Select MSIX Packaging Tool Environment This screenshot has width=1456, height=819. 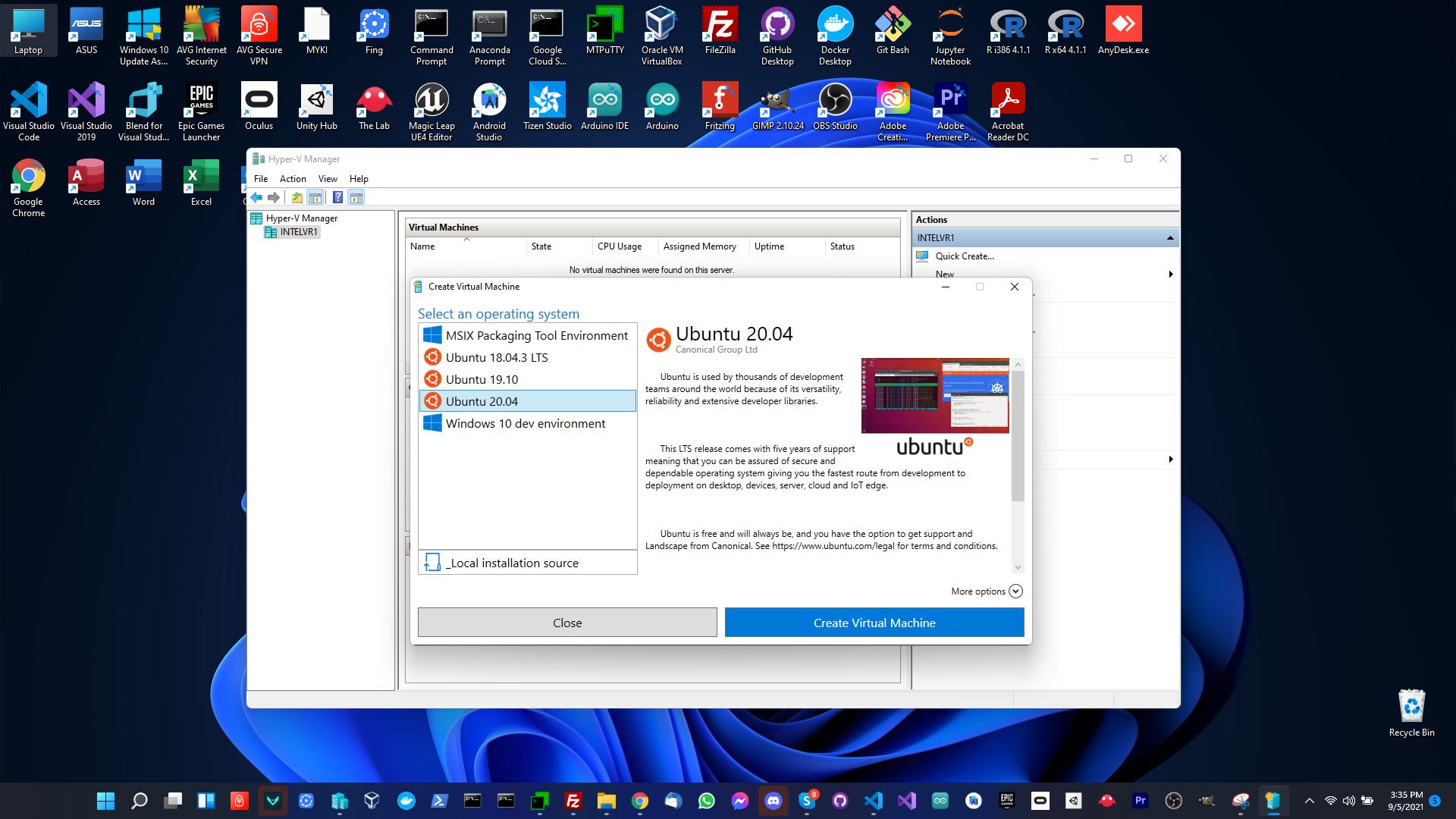(527, 335)
